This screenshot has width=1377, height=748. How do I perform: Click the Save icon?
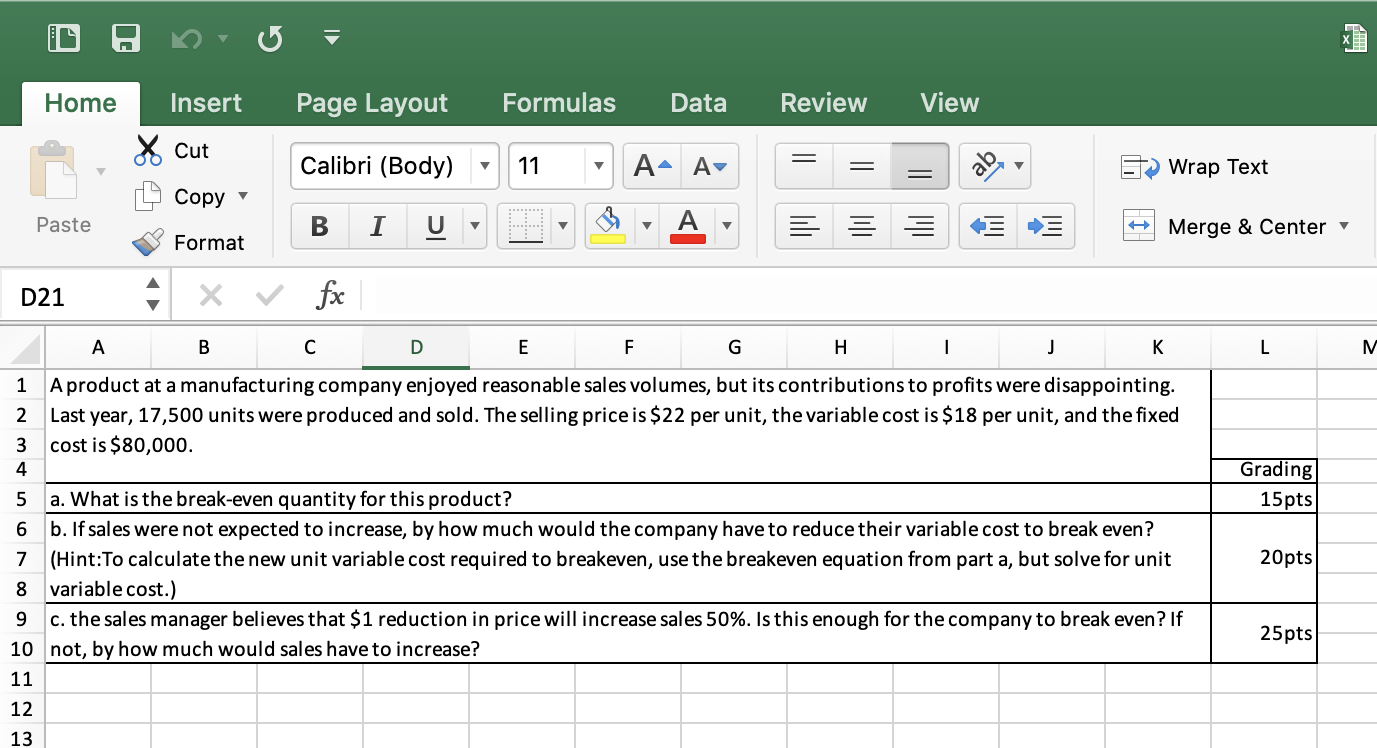[x=126, y=37]
